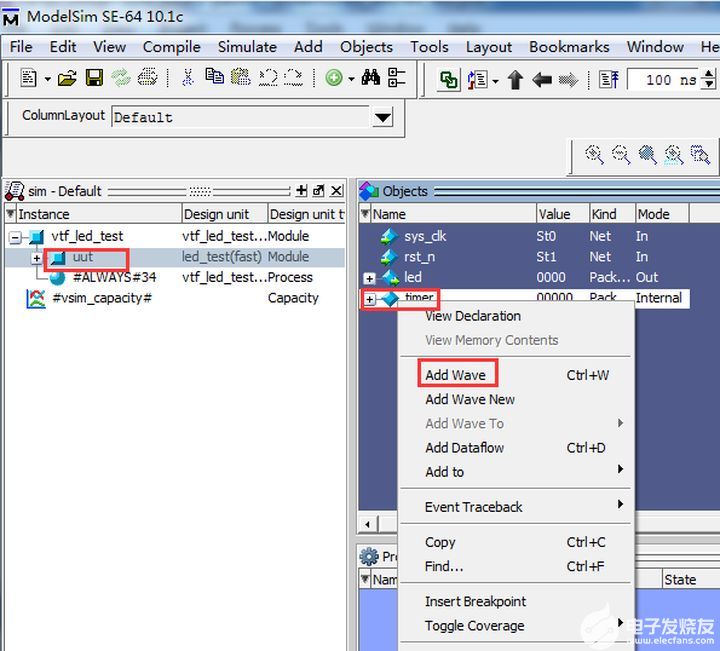Click the fifth magnifier zoom icon
This screenshot has height=651, width=720.
coord(701,154)
